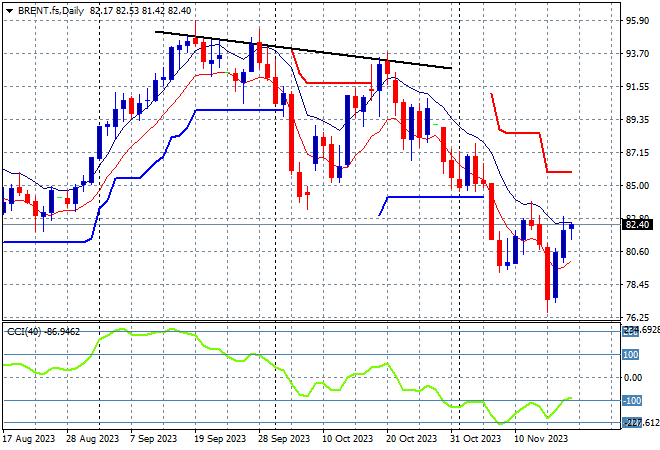
Task: Select the black descending trendline
Action: pos(303,50)
